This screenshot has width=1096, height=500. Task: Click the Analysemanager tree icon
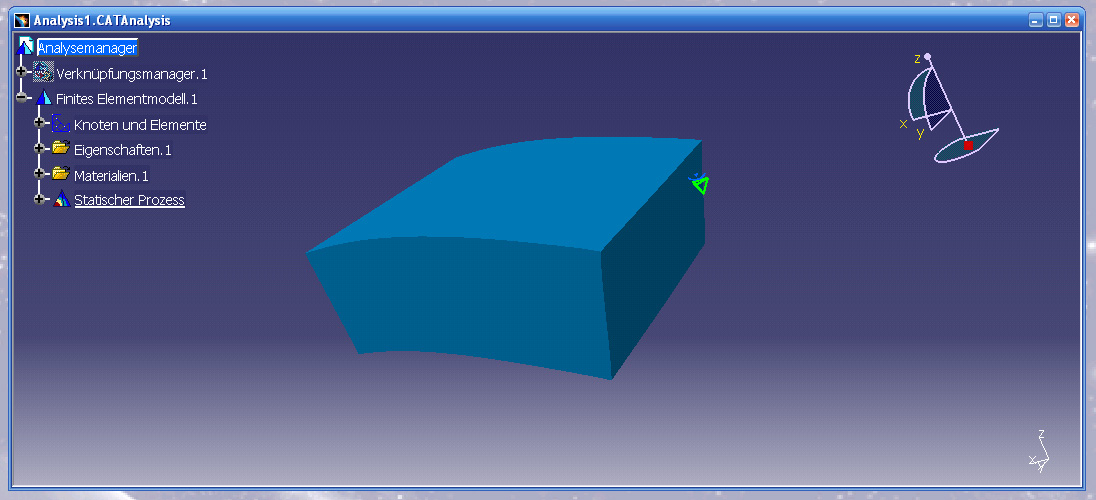pos(25,46)
